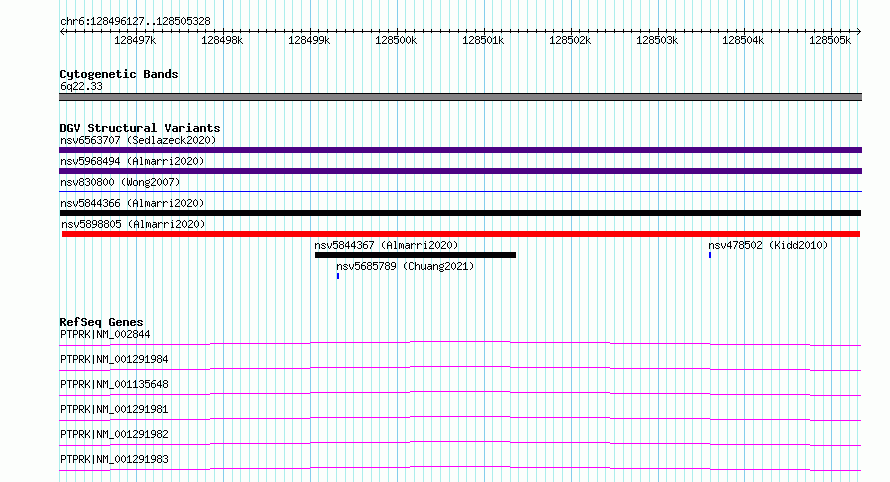890x482 pixels.
Task: Click the magenta PTPRK NM_001291982 gene line
Action: point(460,443)
